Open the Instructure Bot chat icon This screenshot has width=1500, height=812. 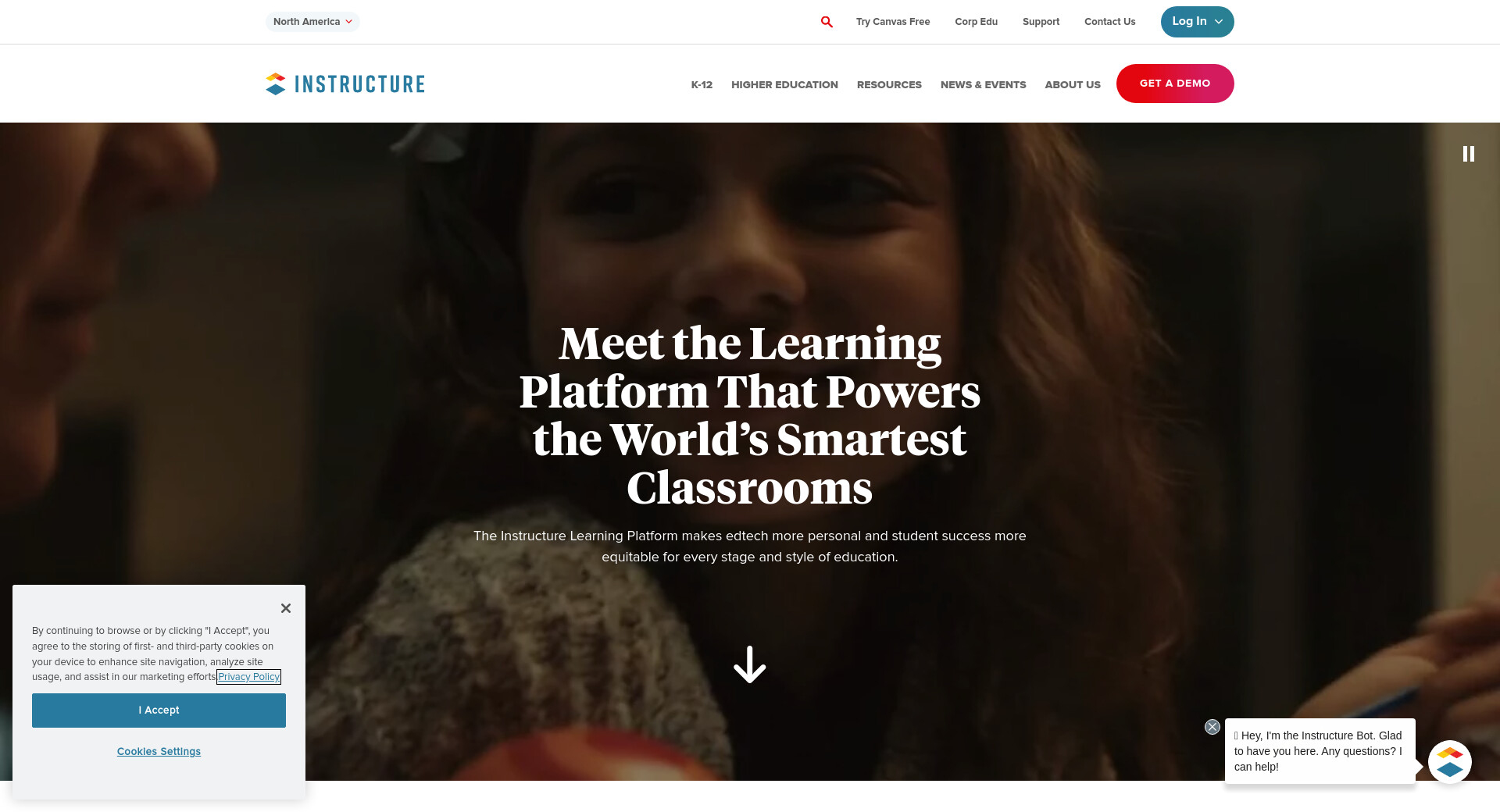[x=1450, y=762]
